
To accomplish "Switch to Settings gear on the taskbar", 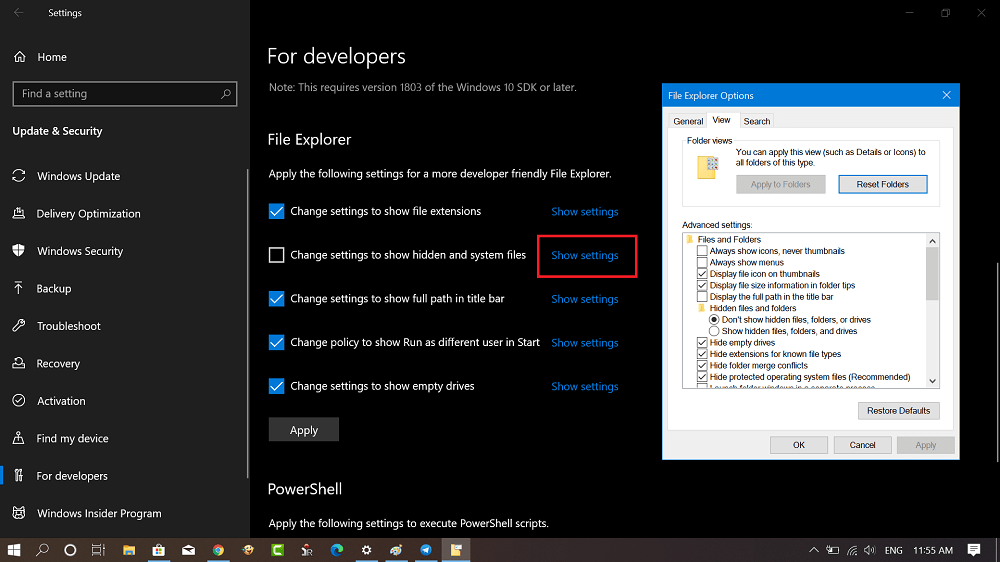I will [366, 550].
